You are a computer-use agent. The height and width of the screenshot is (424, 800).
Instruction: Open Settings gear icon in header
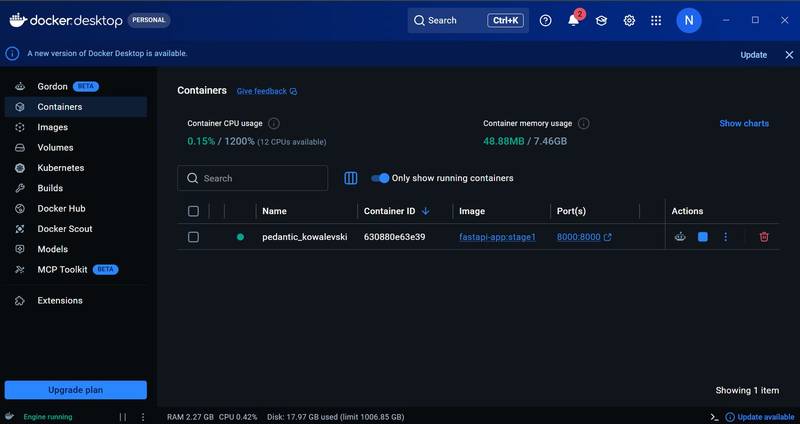pos(629,20)
